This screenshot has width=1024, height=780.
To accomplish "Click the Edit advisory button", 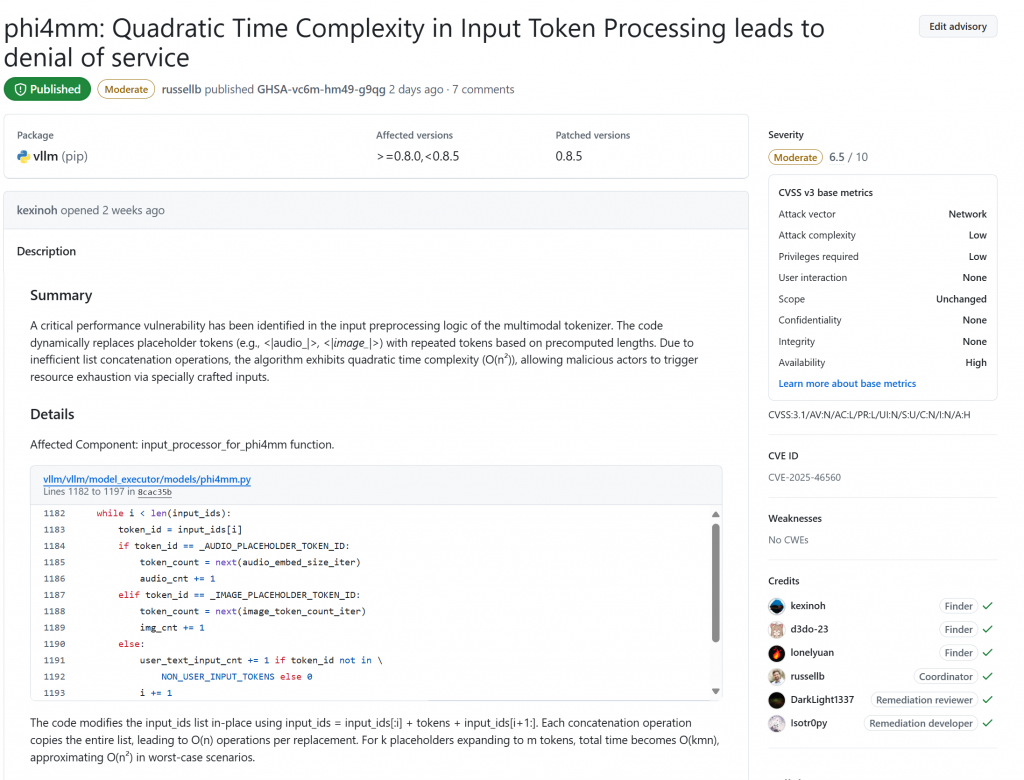I will (958, 27).
